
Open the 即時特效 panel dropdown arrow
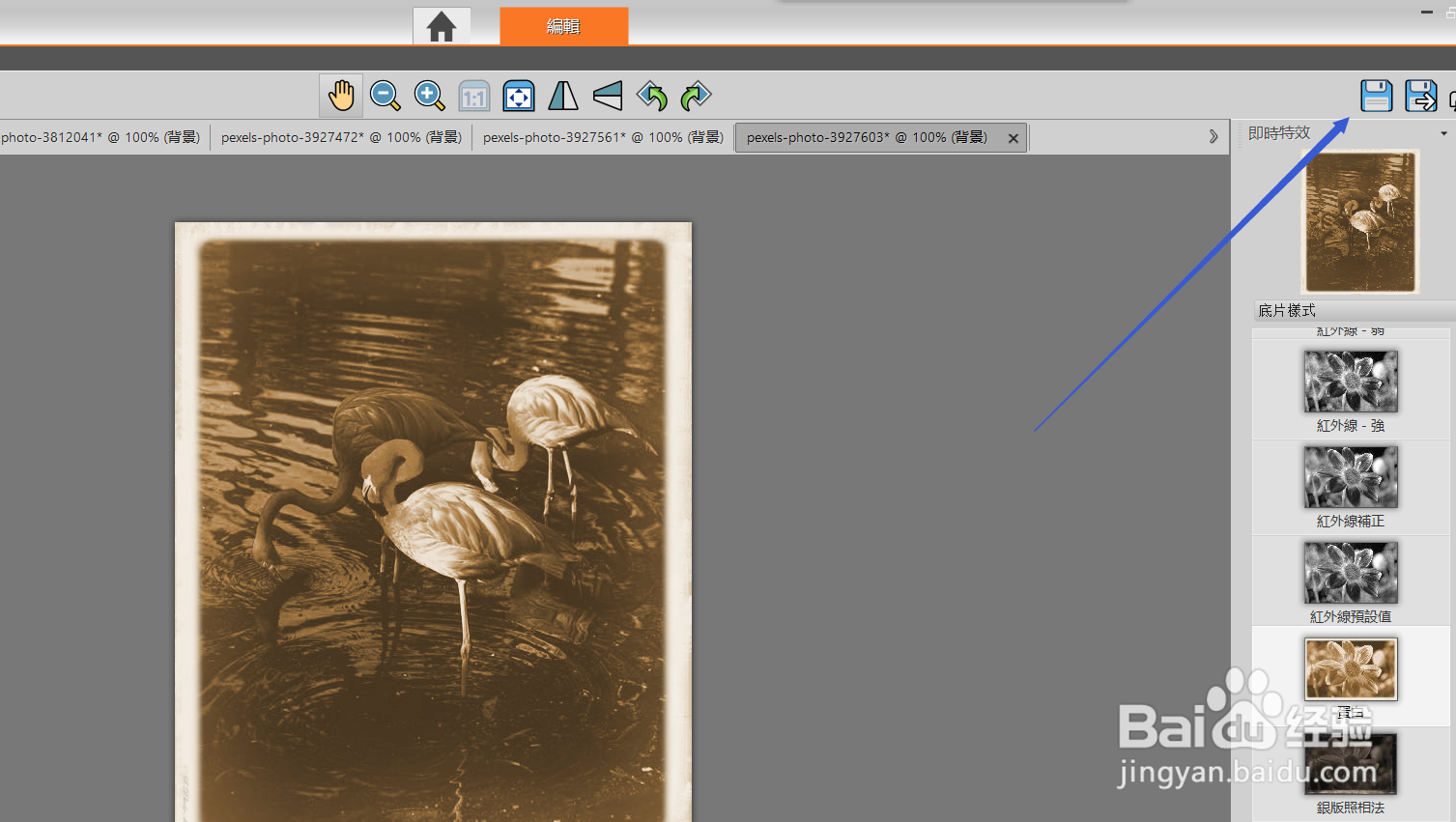point(1444,133)
